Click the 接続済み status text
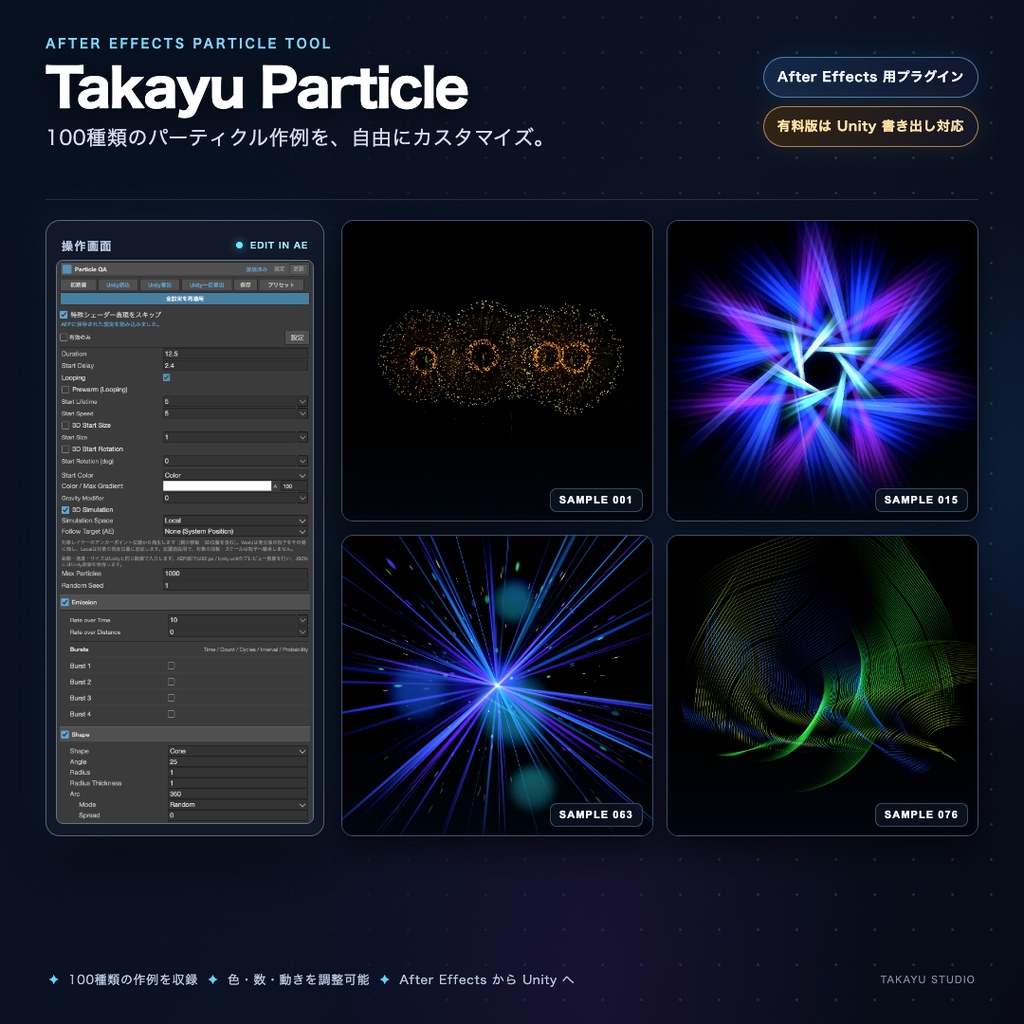 [257, 269]
